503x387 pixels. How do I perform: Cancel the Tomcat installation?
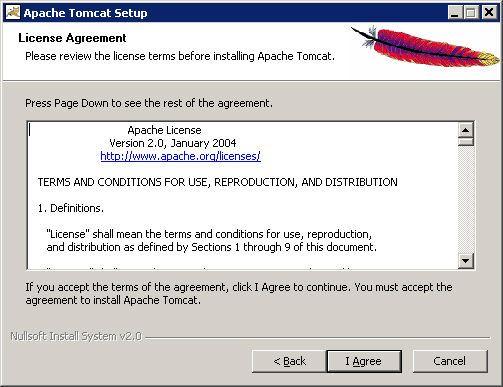[450, 361]
